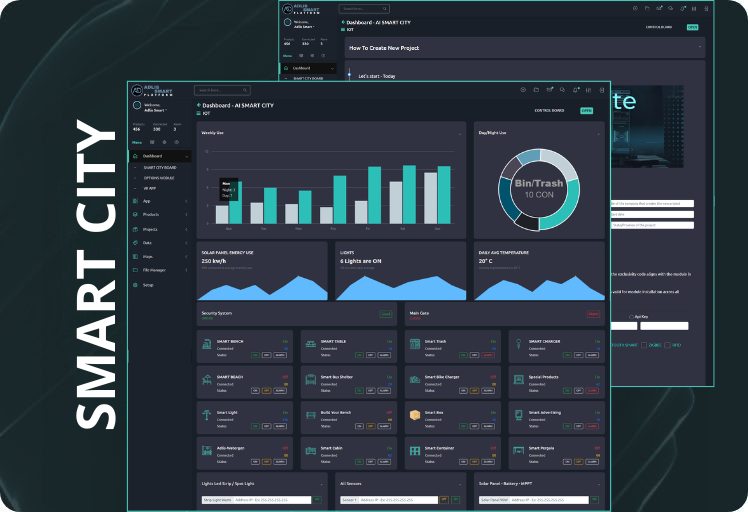Click the Smart Light streetlamp icon
The width and height of the screenshot is (748, 512).
pyautogui.click(x=207, y=415)
